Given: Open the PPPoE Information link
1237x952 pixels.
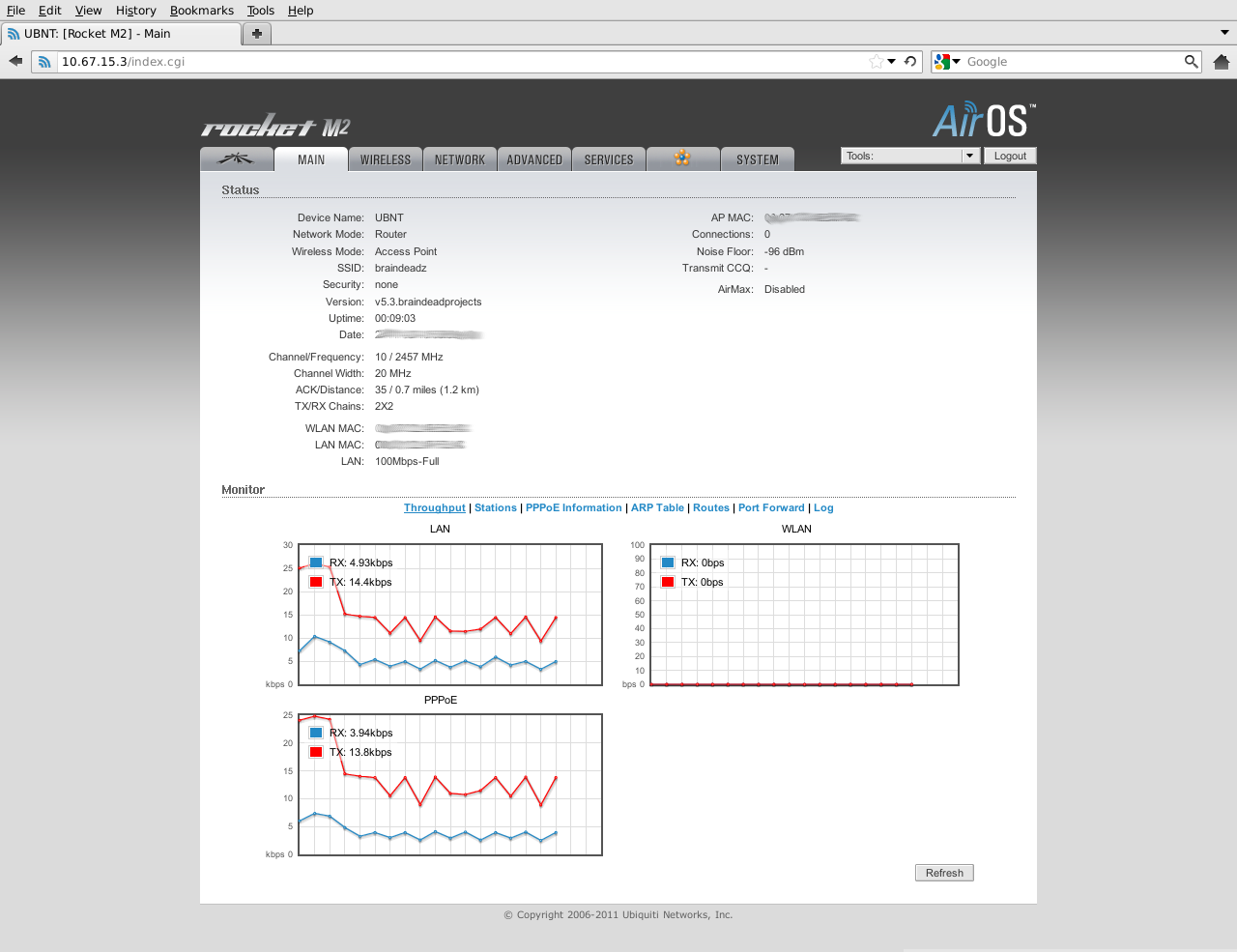Looking at the screenshot, I should pyautogui.click(x=574, y=507).
